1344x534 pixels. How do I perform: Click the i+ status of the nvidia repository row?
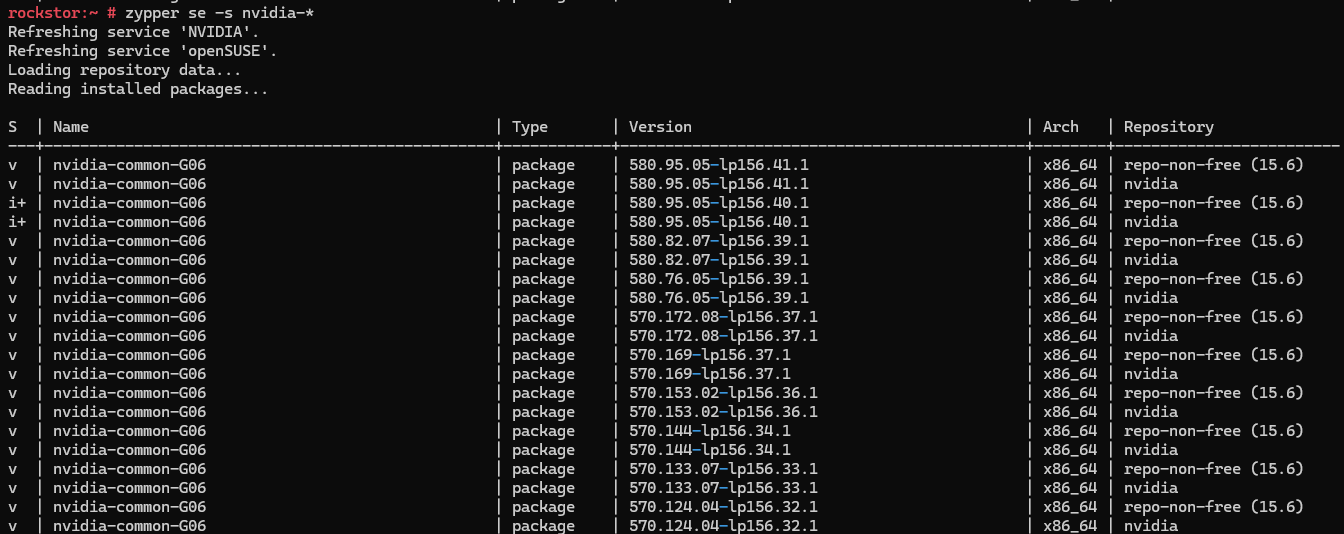pos(17,222)
